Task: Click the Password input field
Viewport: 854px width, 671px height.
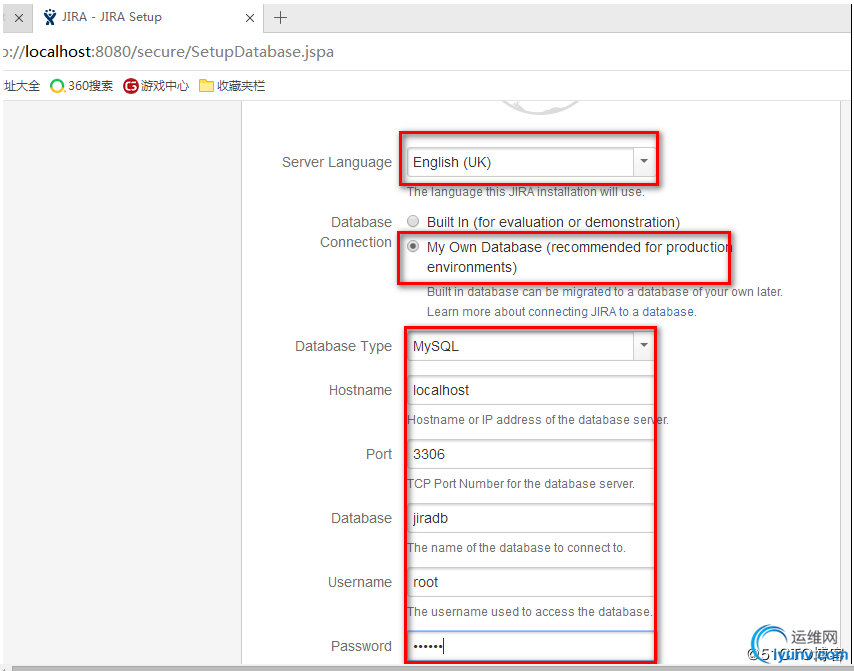Action: point(530,646)
